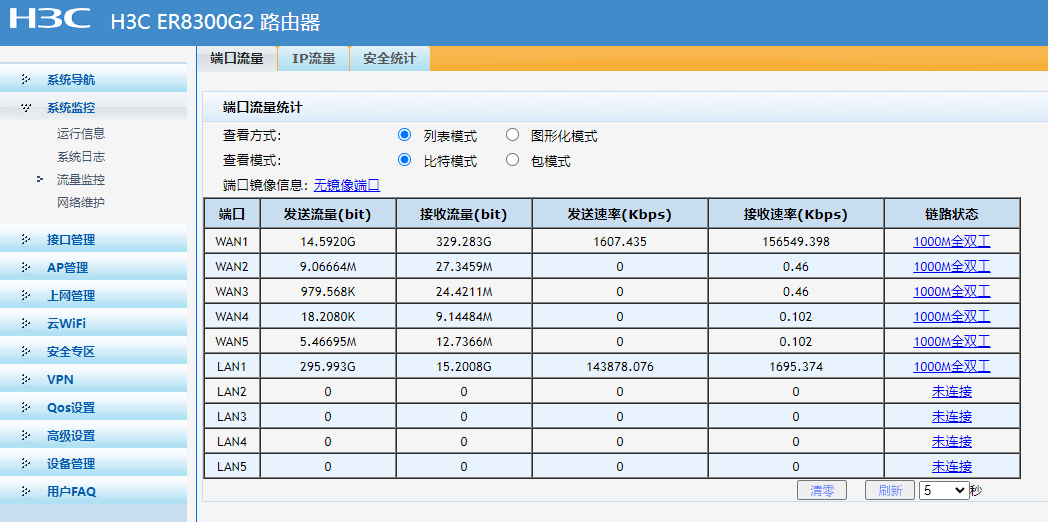Open the 安全统计 tab
The width and height of the screenshot is (1048, 522).
pyautogui.click(x=389, y=59)
